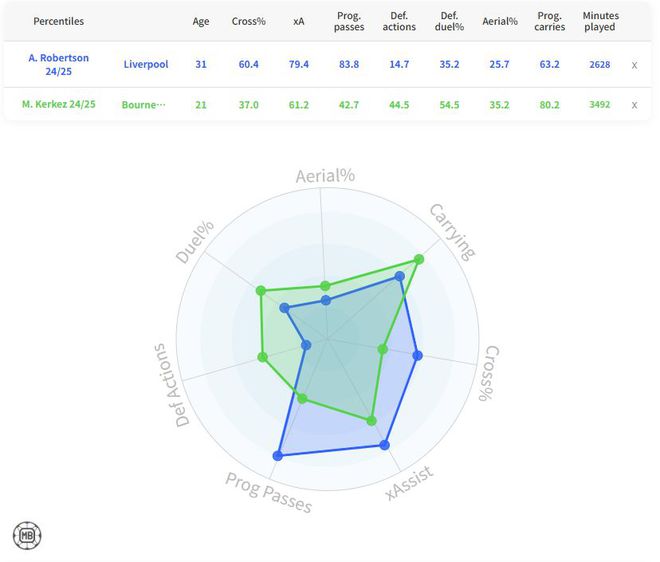Open M. Kerkez 24/25 player link

click(58, 105)
